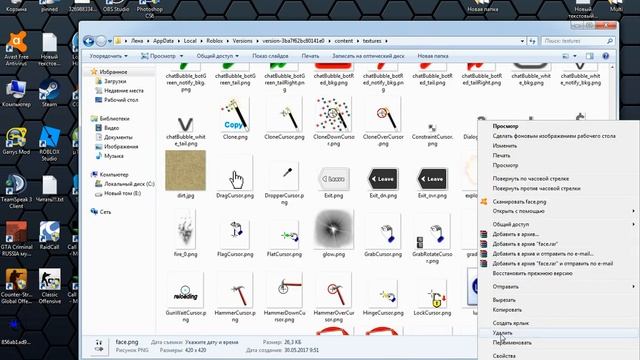Select GunWaitCursor.png reloading image
This screenshot has height=360, width=640.
click(186, 291)
